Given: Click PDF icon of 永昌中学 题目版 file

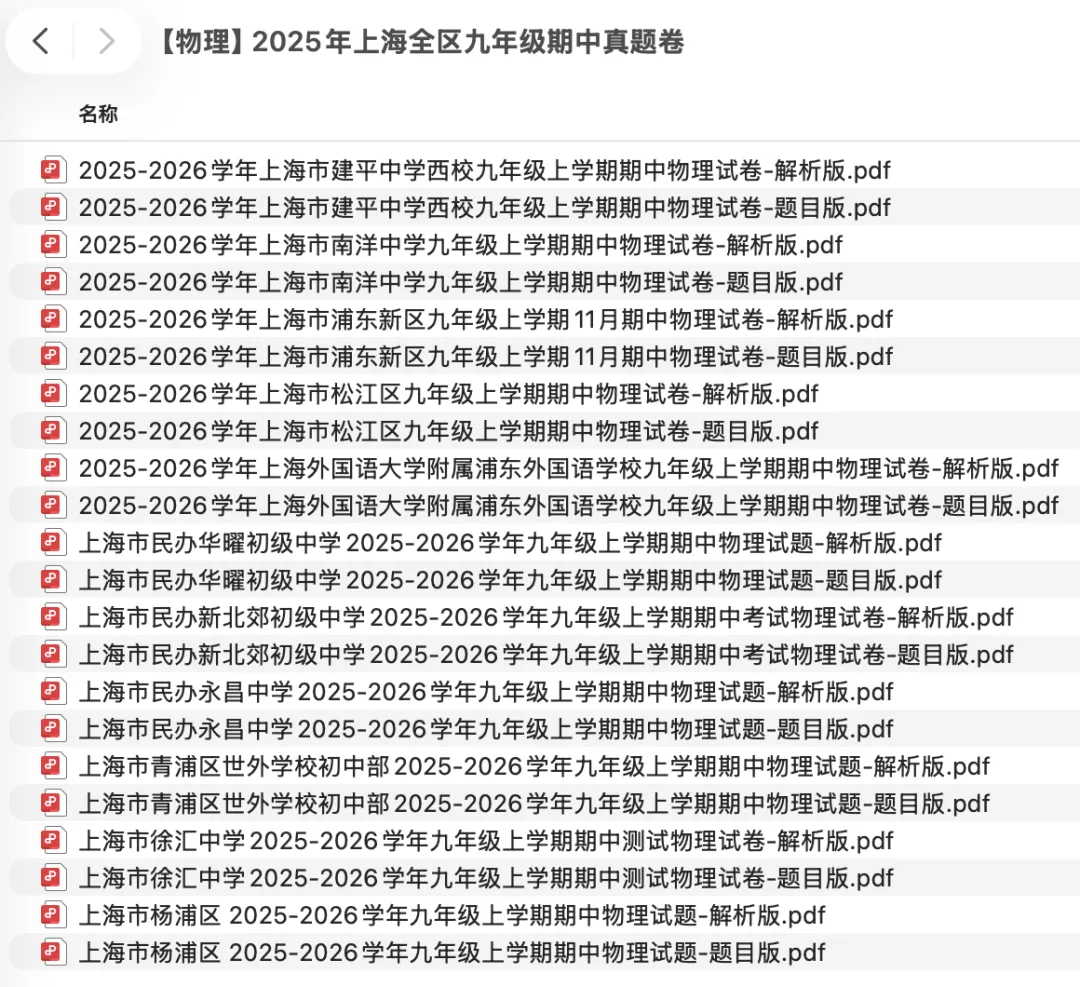Looking at the screenshot, I should pyautogui.click(x=53, y=729).
